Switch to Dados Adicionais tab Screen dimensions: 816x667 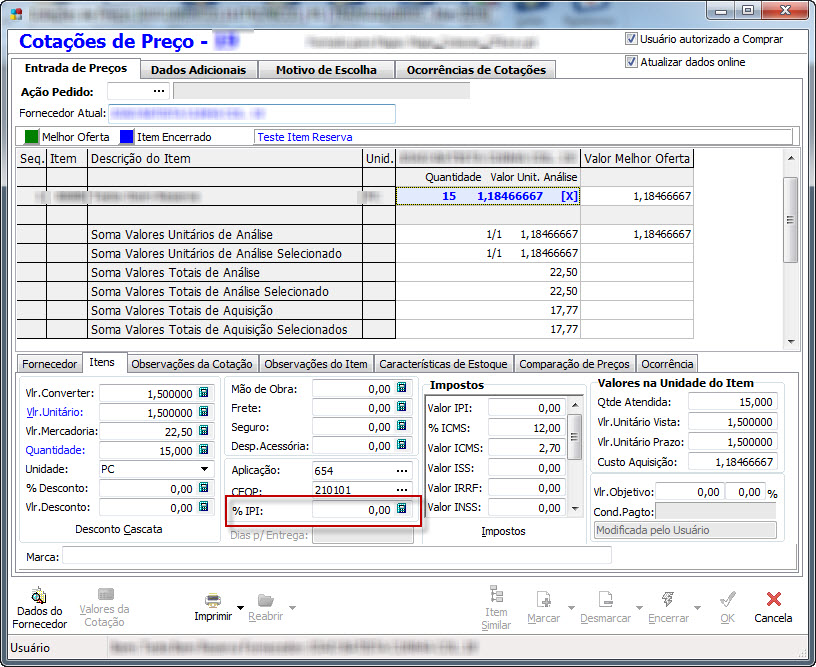(198, 70)
